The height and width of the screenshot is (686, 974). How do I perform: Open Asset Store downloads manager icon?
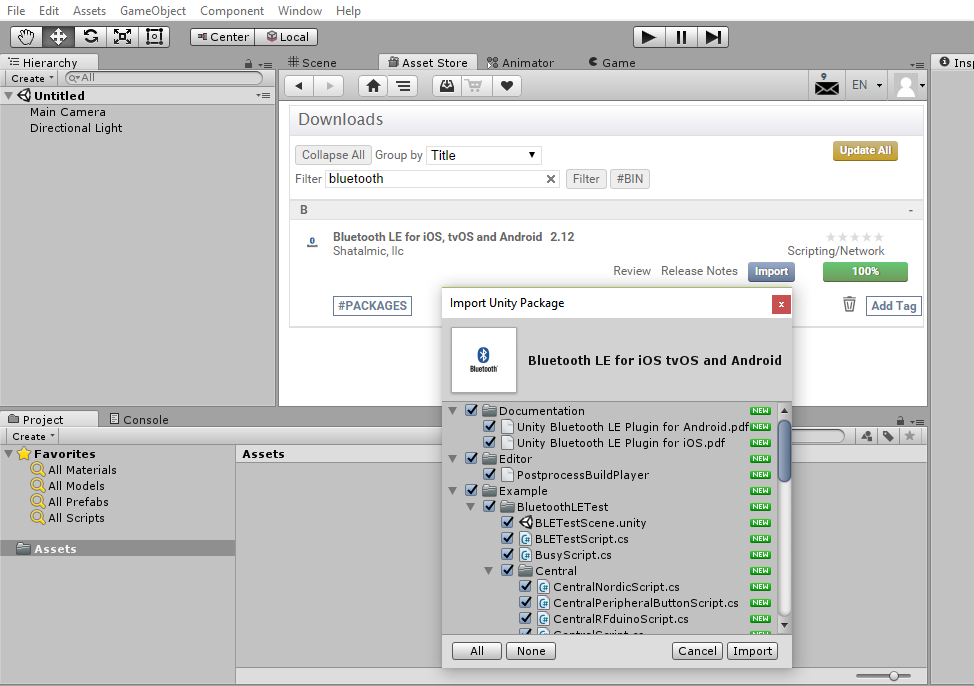click(447, 86)
